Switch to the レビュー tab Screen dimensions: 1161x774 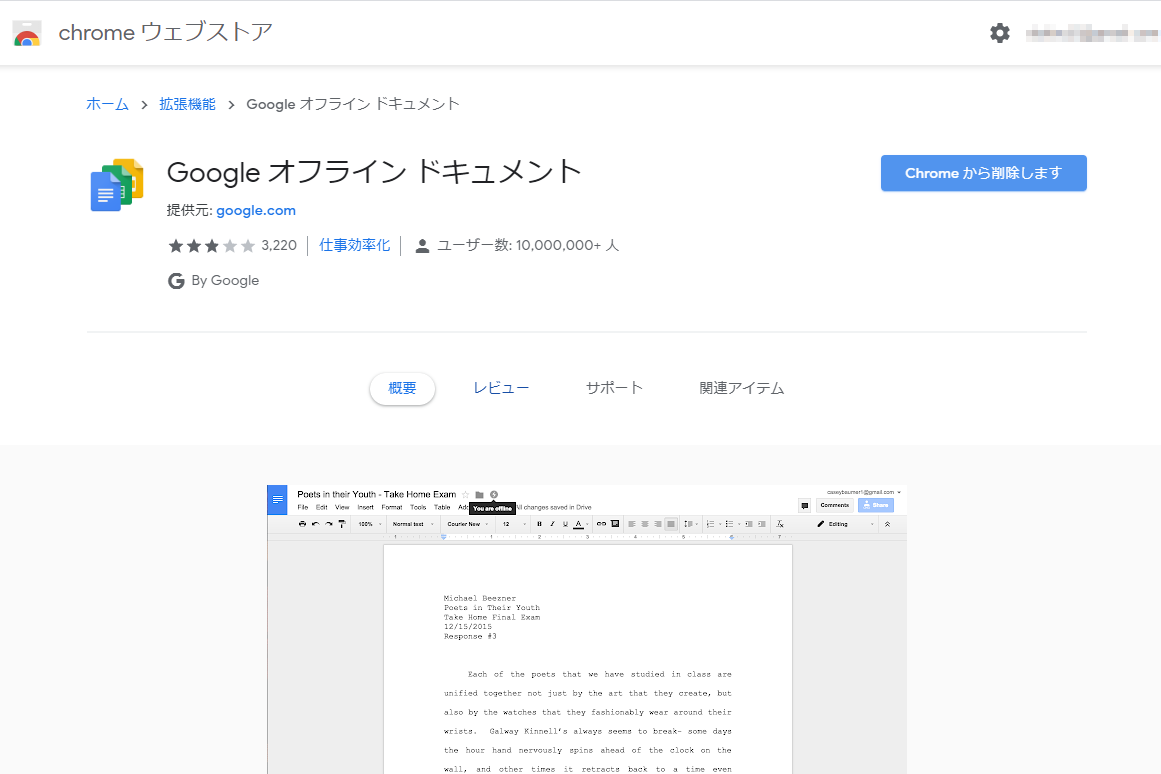pos(501,388)
